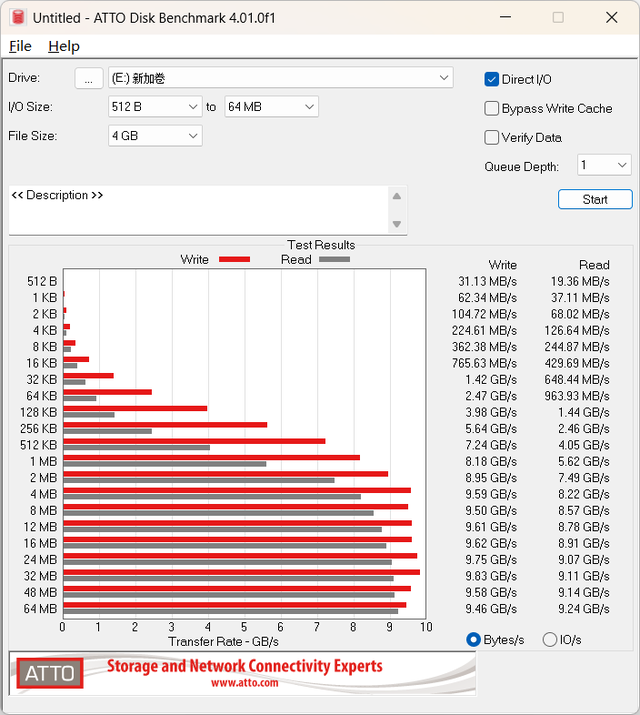Click the 5.62 GB/s read value
The width and height of the screenshot is (640, 715).
(x=583, y=461)
